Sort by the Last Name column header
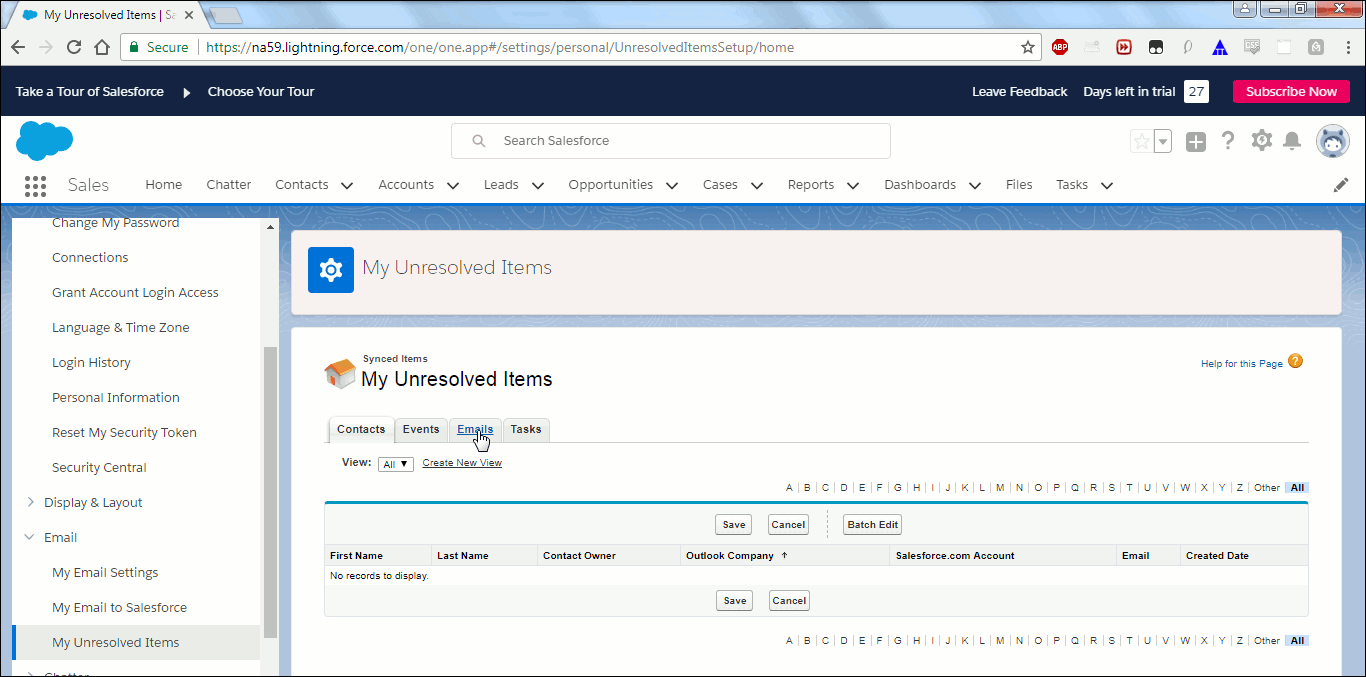Image resolution: width=1366 pixels, height=677 pixels. click(462, 555)
